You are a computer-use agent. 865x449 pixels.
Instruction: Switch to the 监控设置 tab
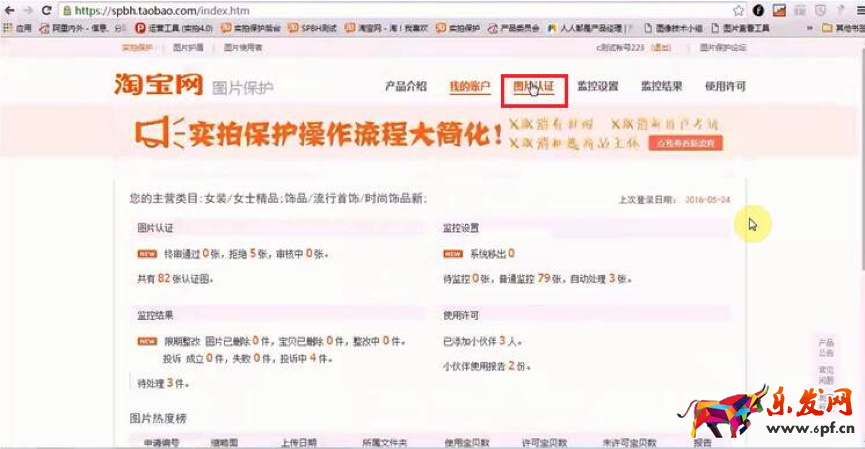(x=598, y=87)
